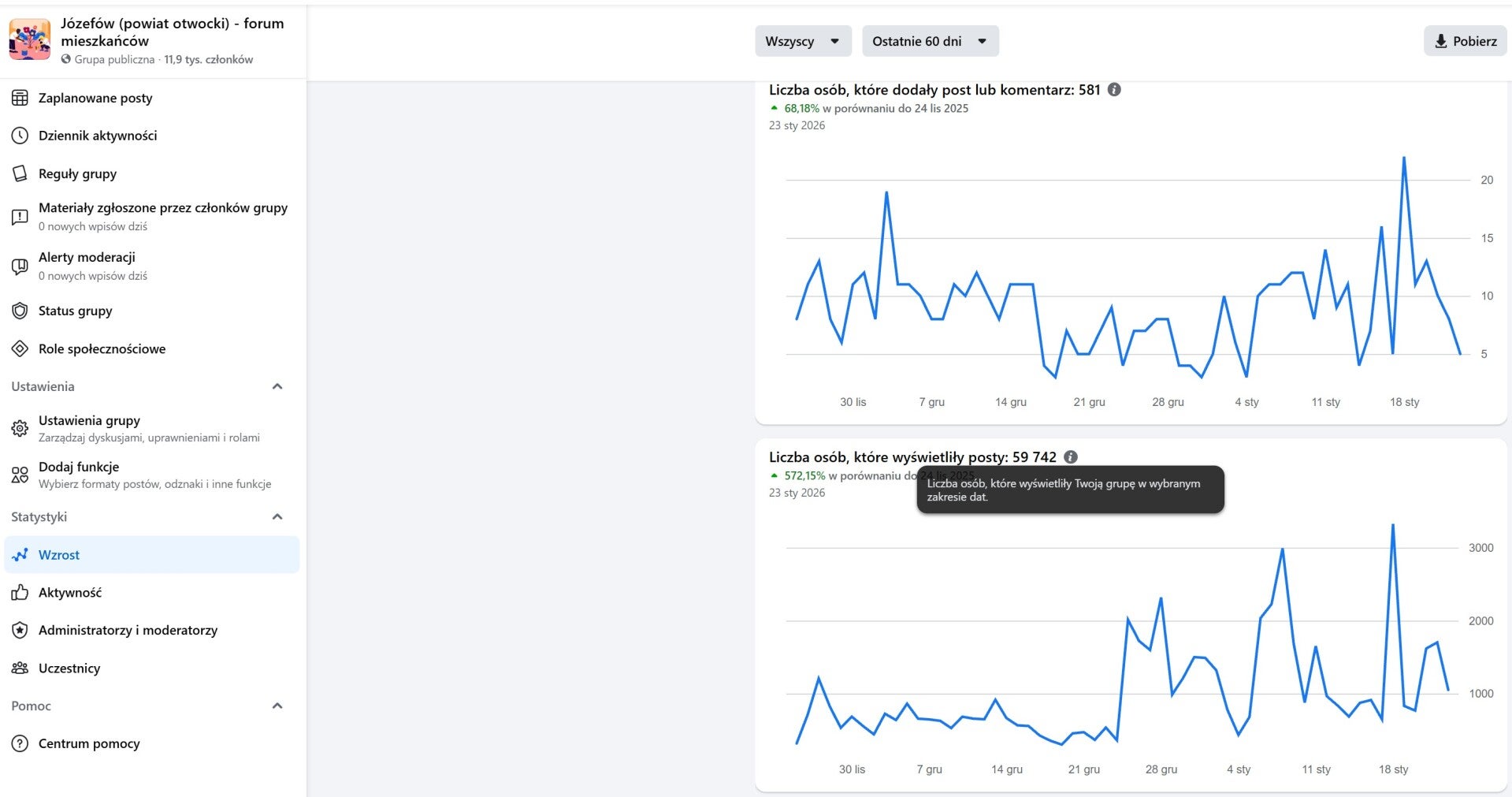
Task: Click info icon beside post or comment count
Action: (x=1114, y=90)
